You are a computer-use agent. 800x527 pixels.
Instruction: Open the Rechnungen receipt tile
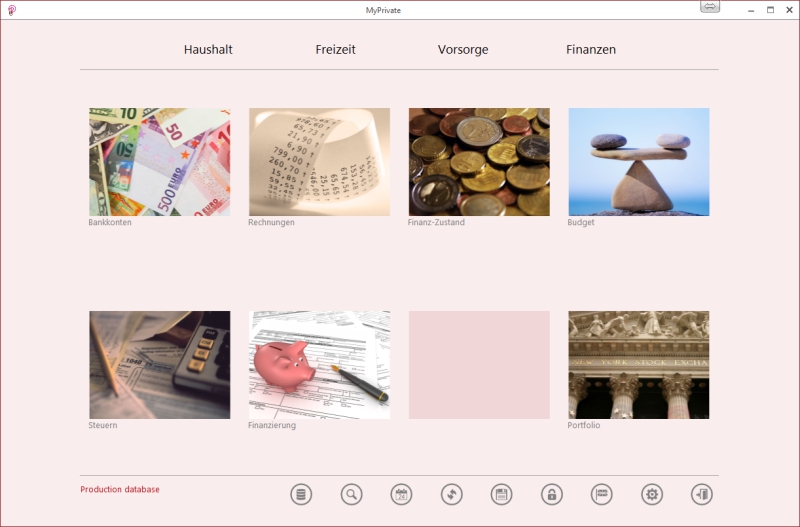click(319, 162)
